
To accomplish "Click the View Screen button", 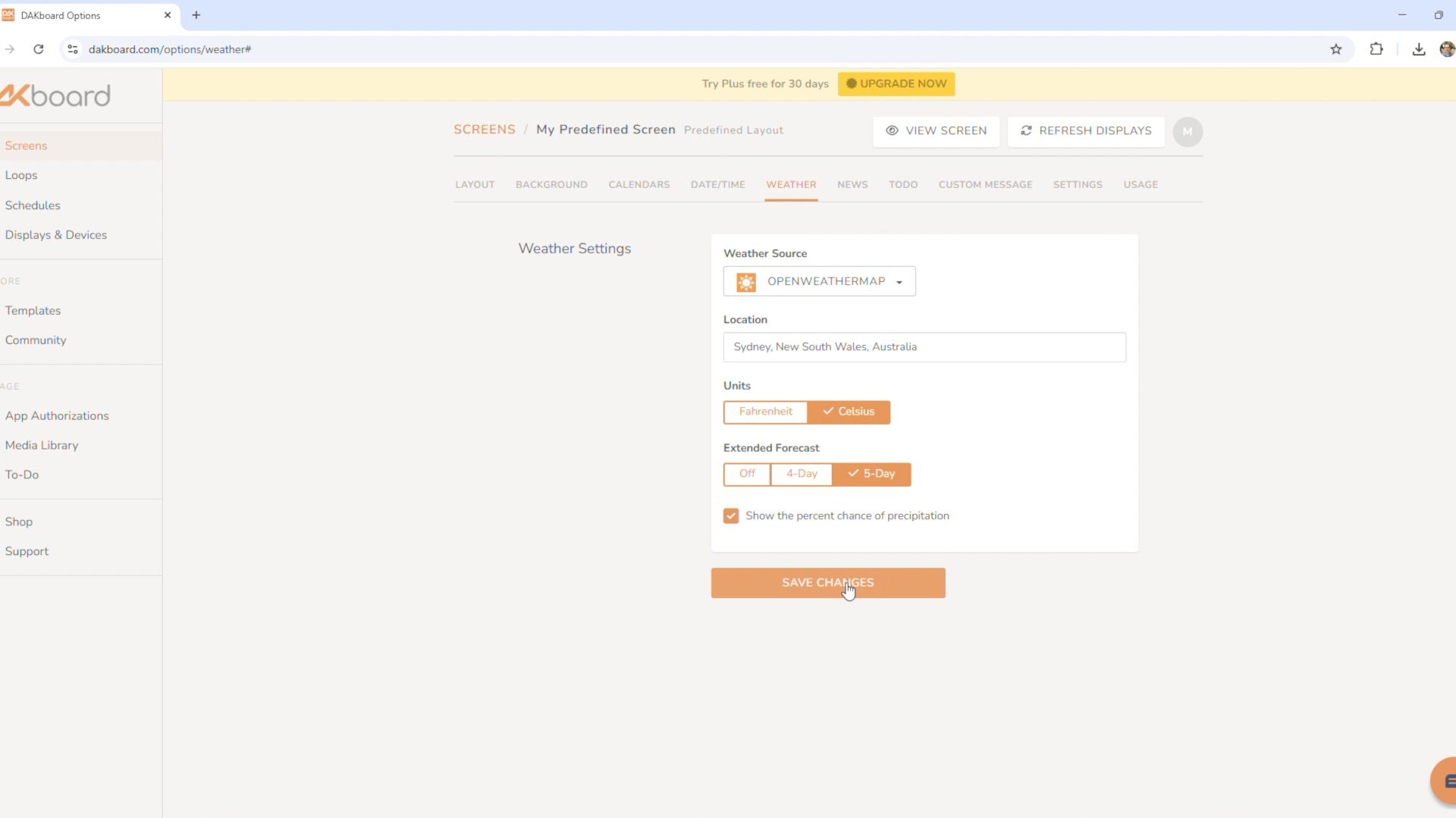I will [x=936, y=131].
